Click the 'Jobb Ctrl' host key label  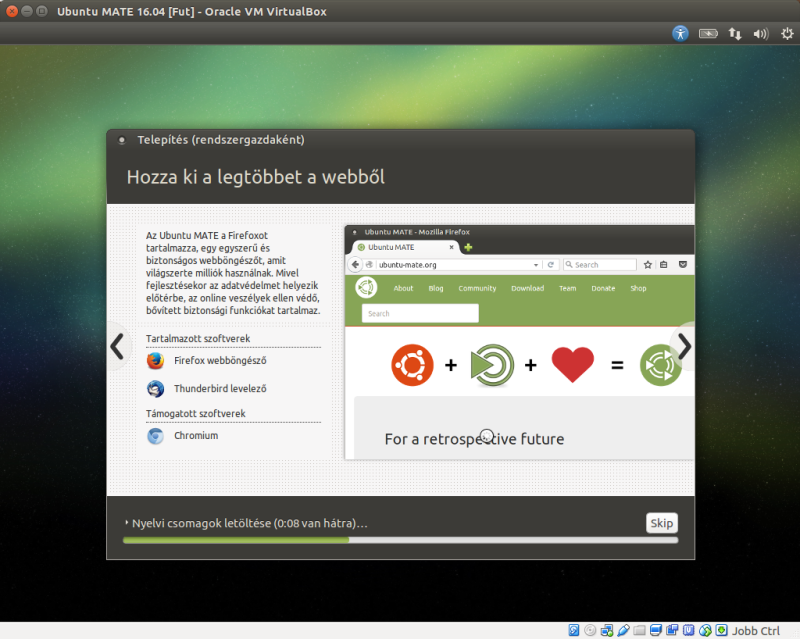(x=756, y=631)
